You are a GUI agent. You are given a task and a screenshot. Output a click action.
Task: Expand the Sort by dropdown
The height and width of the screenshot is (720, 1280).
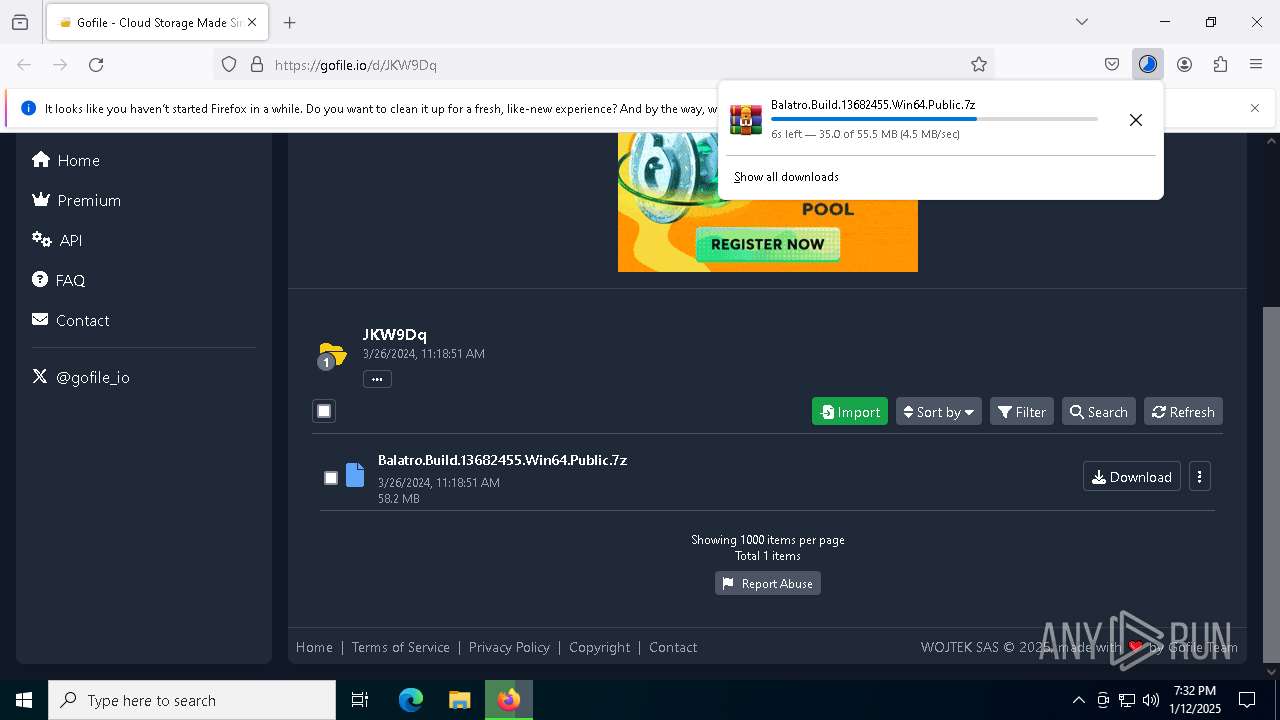click(x=939, y=412)
